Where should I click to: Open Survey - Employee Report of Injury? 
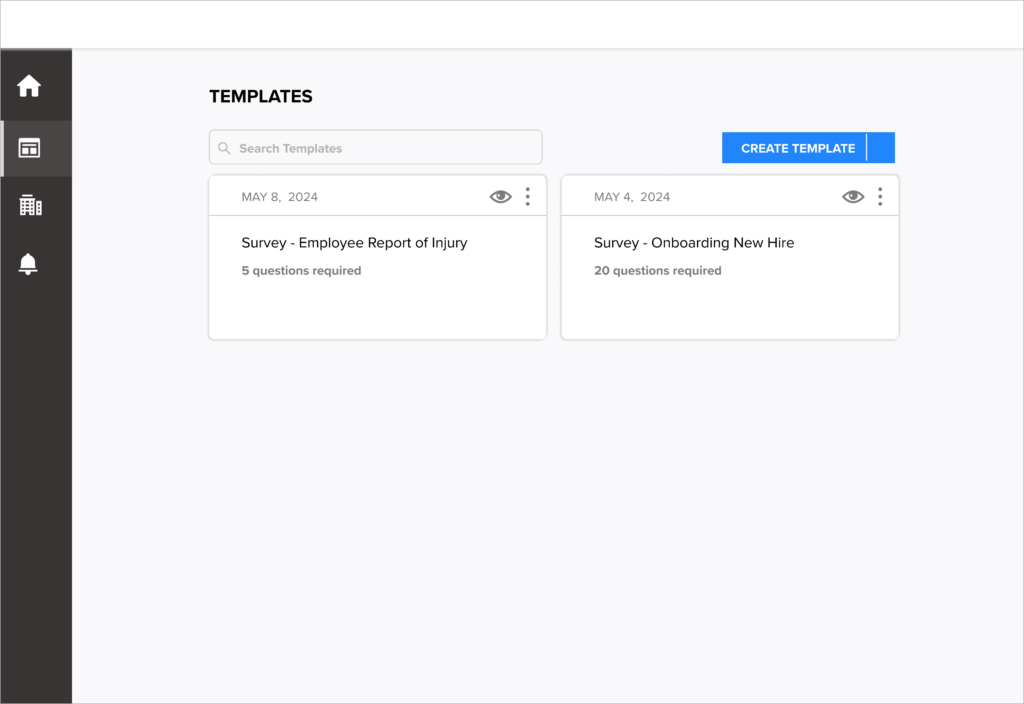[354, 242]
